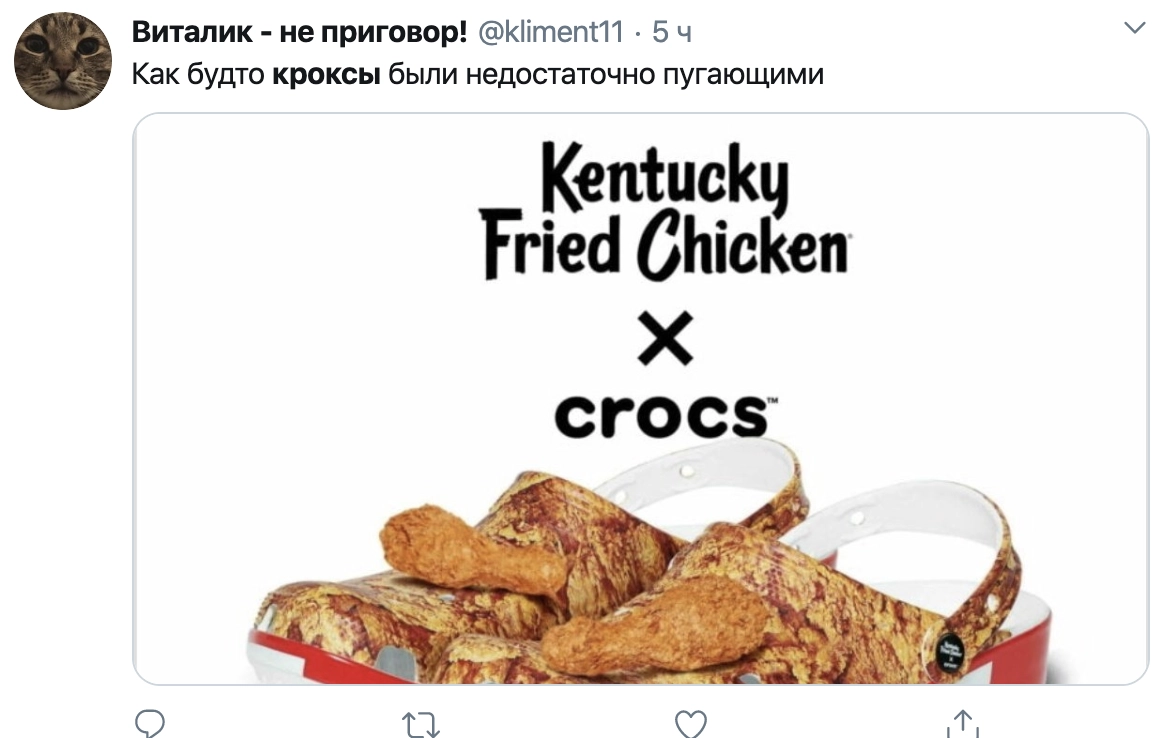Click the display name "Виталик - не приговор!"
This screenshot has height=738, width=1166.
tap(300, 32)
